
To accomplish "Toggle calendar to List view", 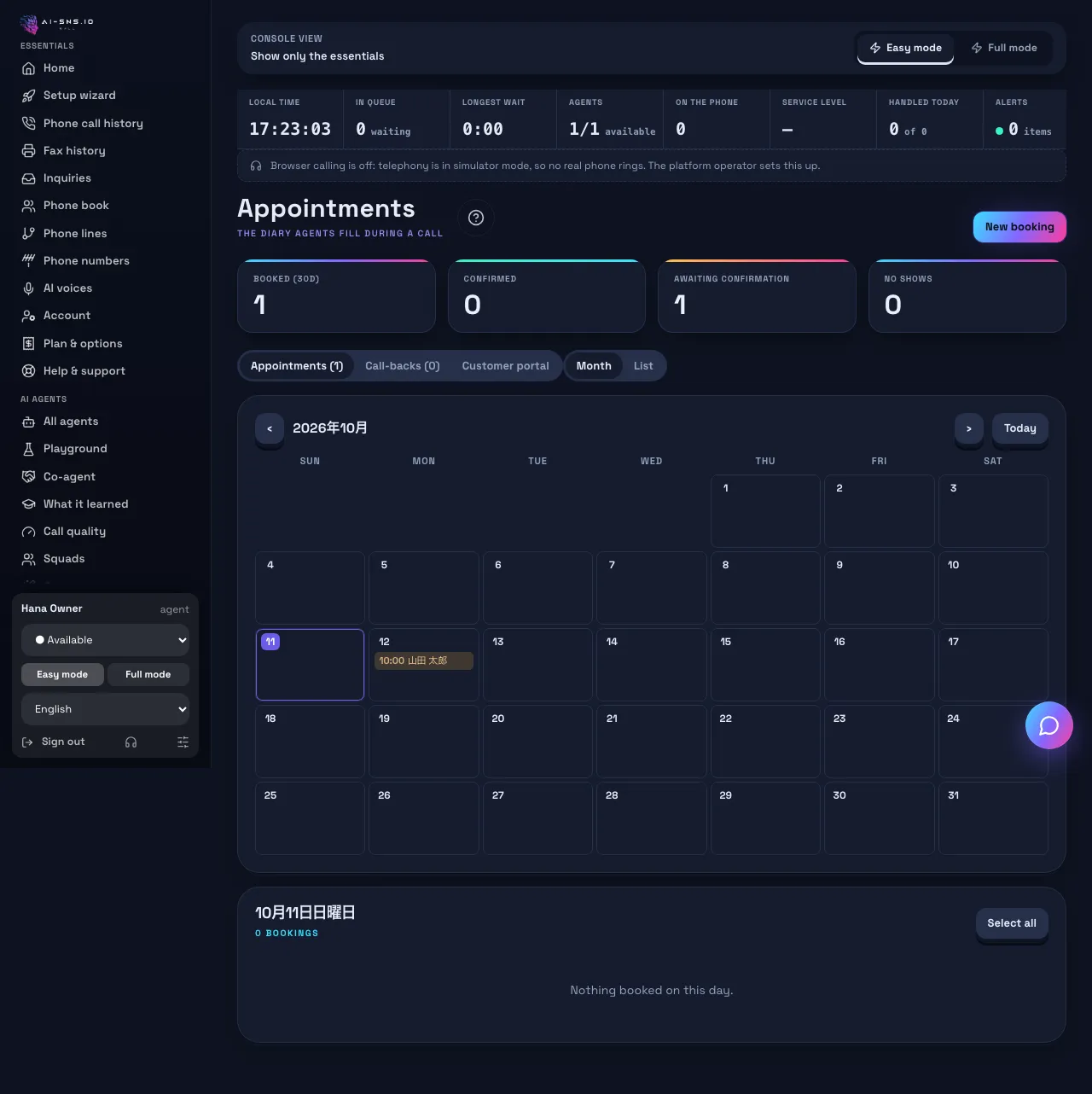I will pyautogui.click(x=643, y=366).
